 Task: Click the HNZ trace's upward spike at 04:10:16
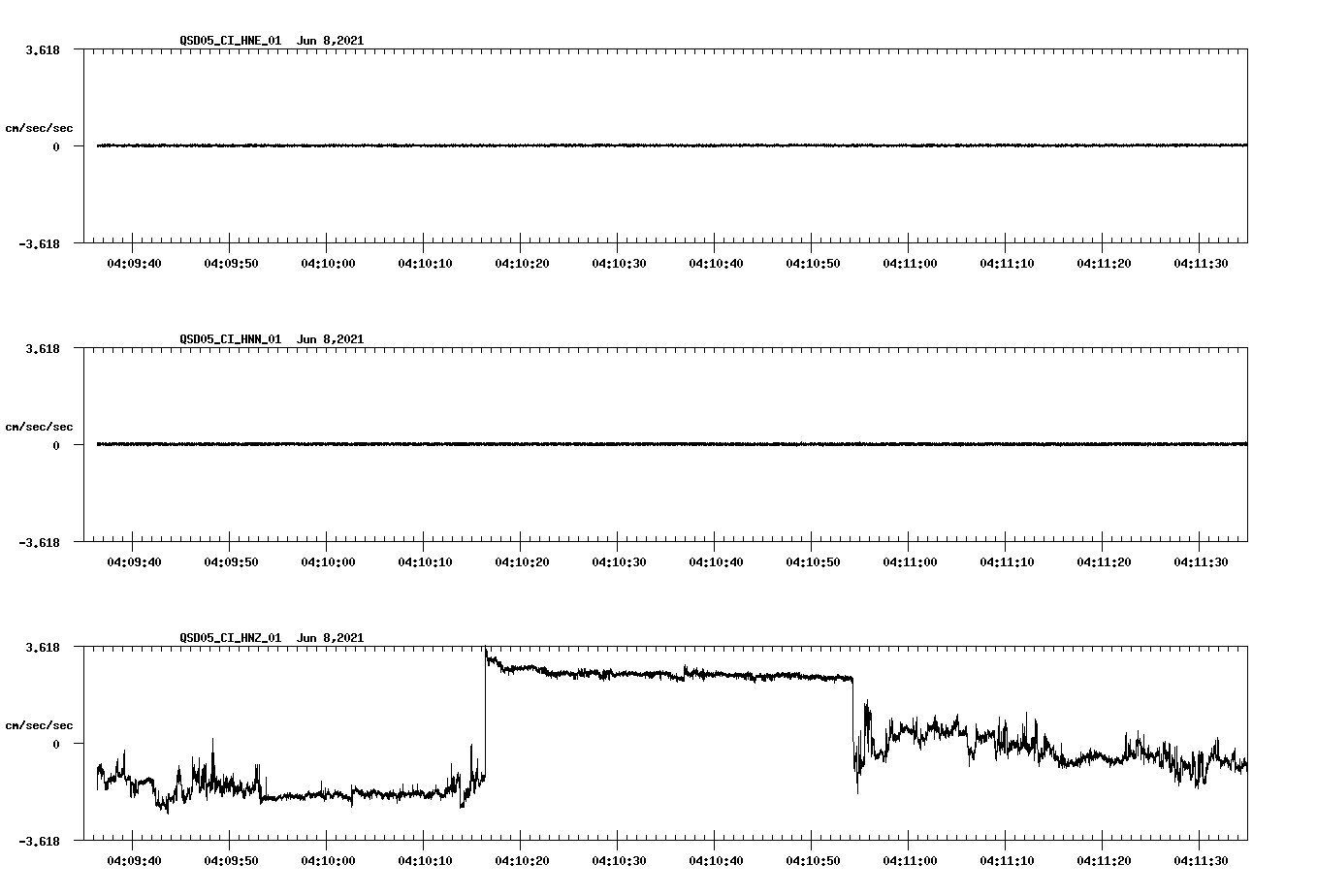point(485,713)
